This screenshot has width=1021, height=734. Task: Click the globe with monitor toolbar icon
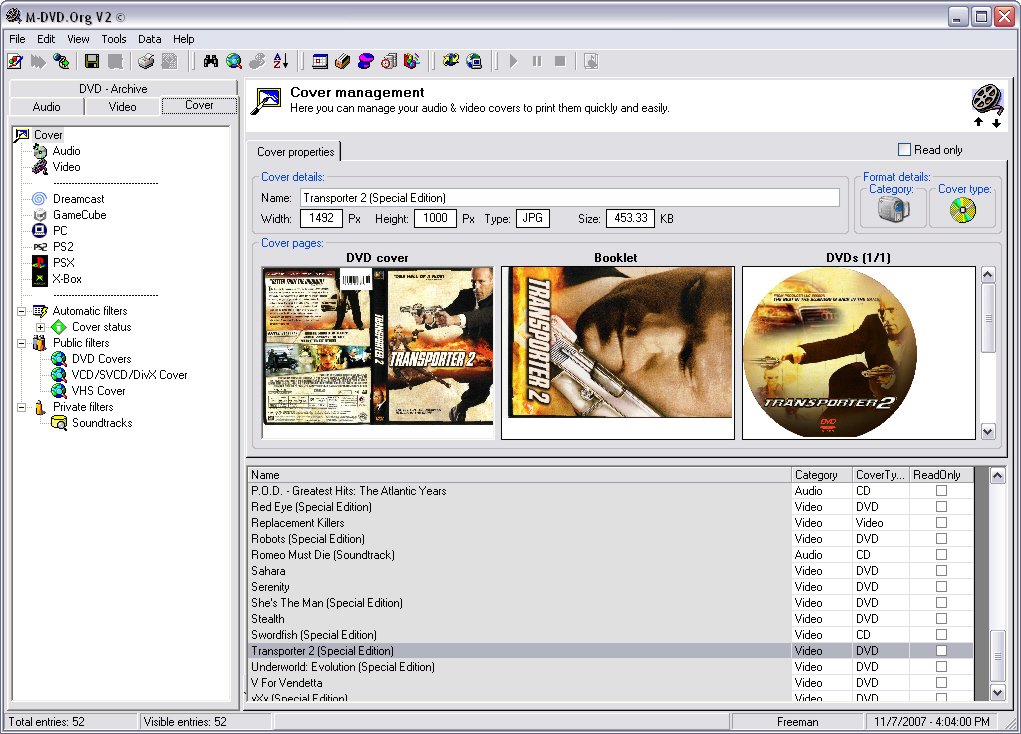click(x=474, y=61)
